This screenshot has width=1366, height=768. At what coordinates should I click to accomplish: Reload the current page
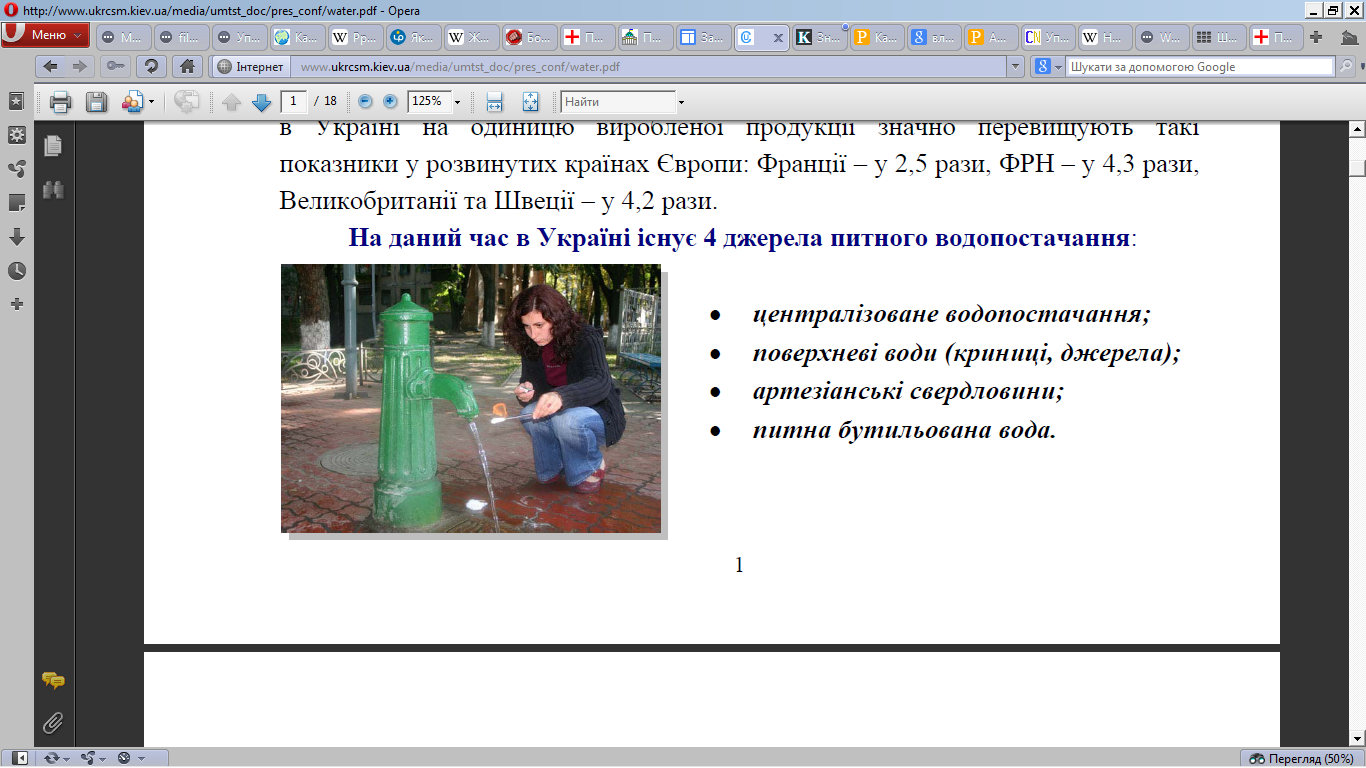[x=151, y=67]
